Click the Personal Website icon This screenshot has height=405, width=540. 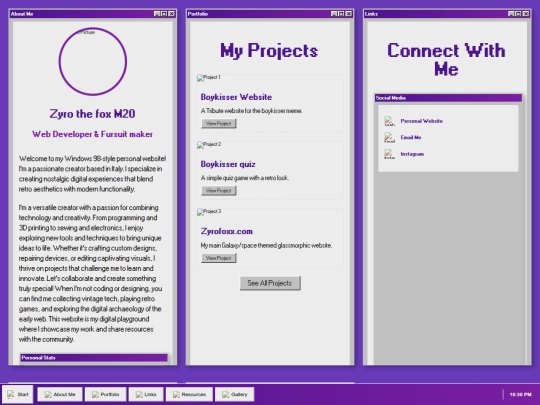tap(390, 121)
